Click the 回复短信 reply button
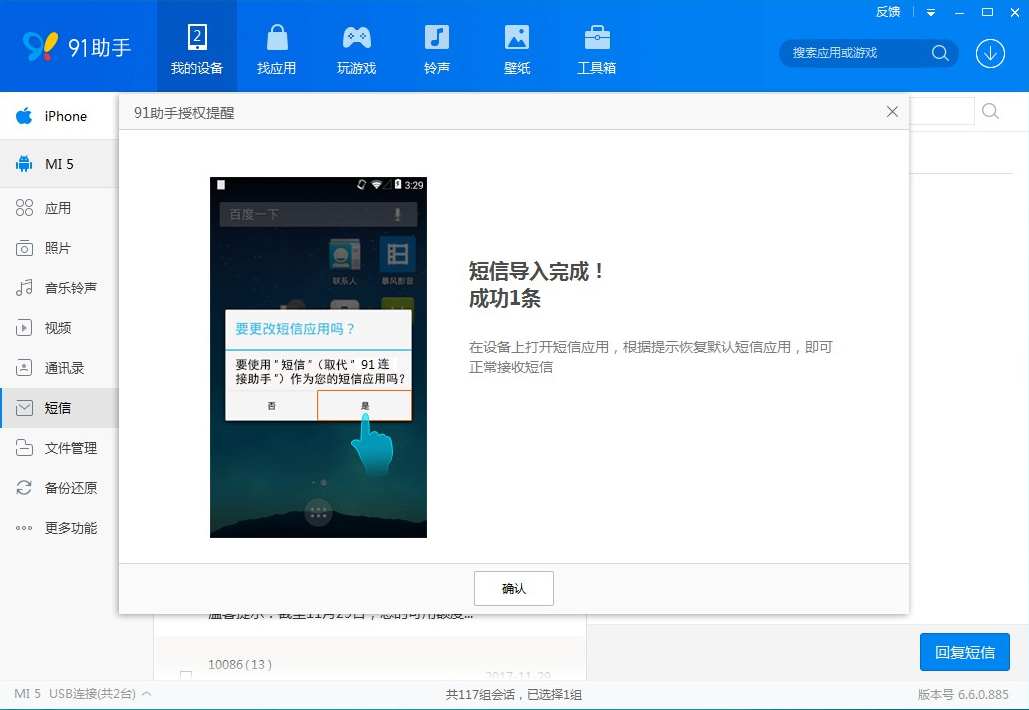Viewport: 1029px width, 710px height. pos(965,652)
